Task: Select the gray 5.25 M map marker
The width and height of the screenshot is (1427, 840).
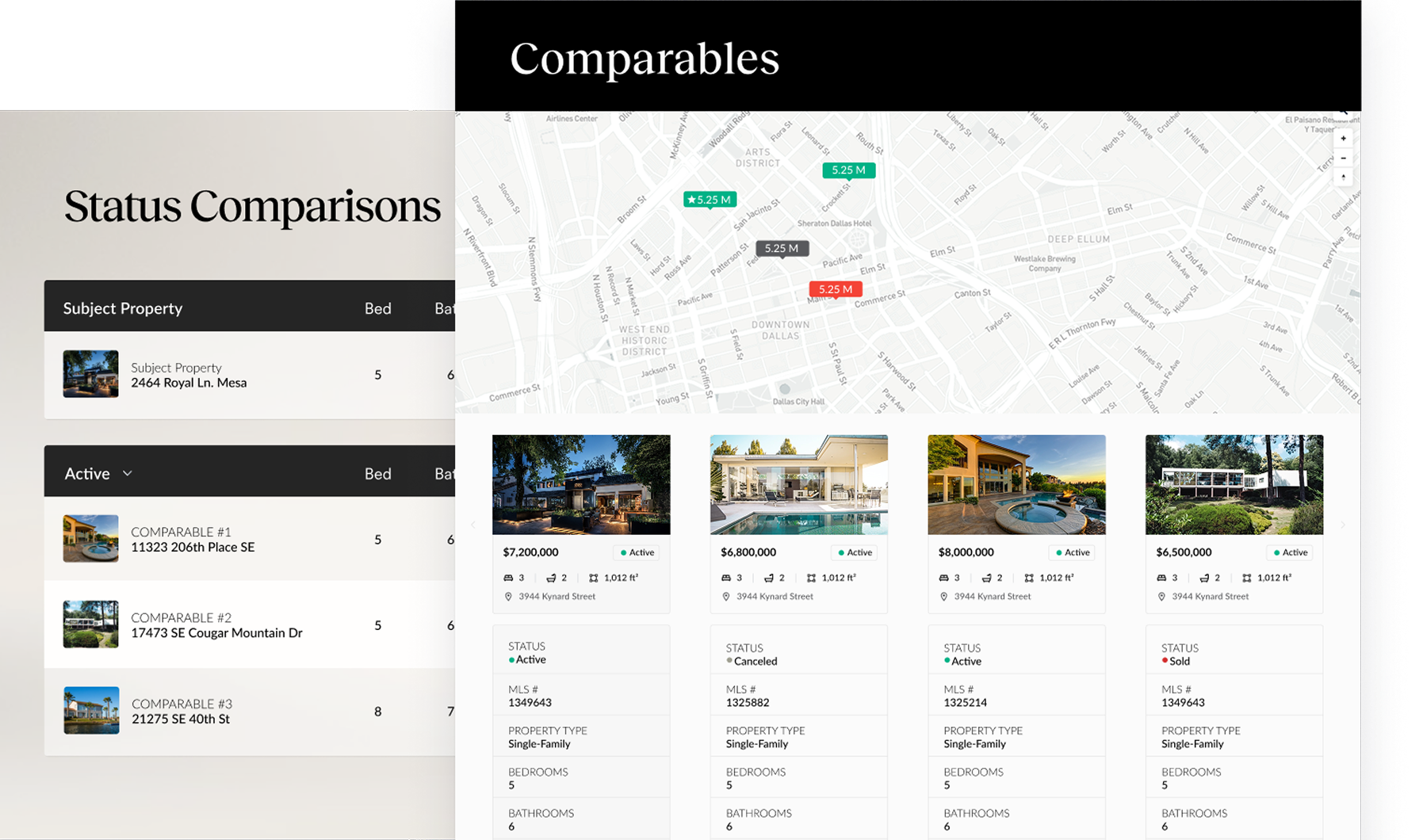Action: (782, 248)
